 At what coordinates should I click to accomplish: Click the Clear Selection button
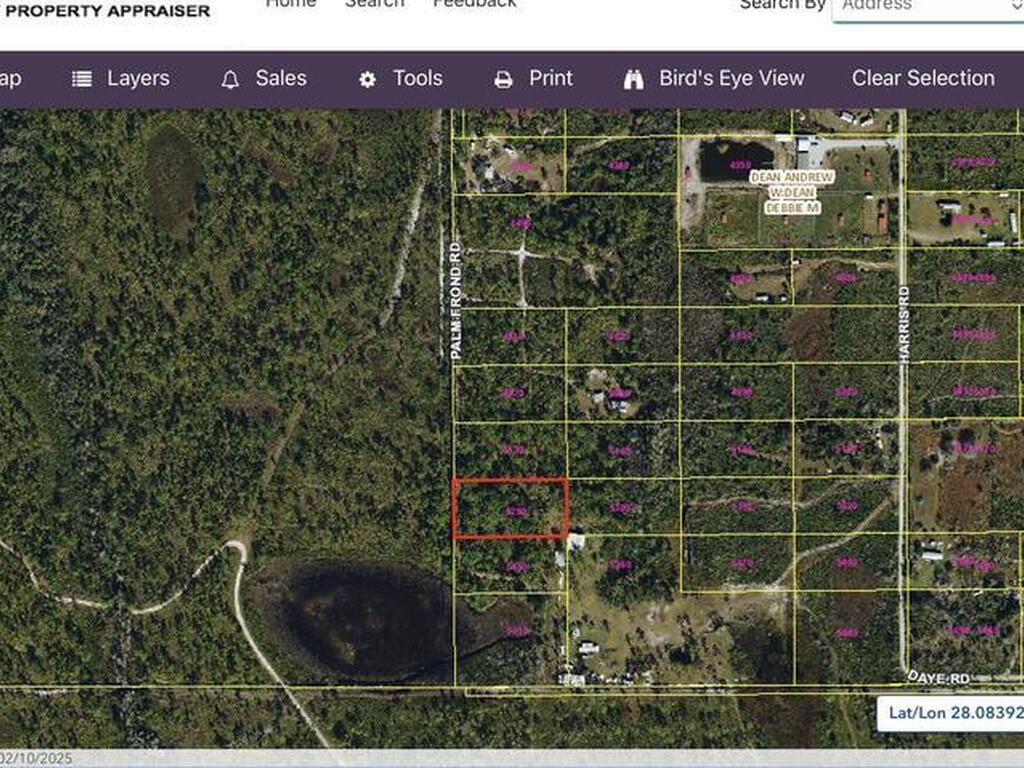(923, 78)
